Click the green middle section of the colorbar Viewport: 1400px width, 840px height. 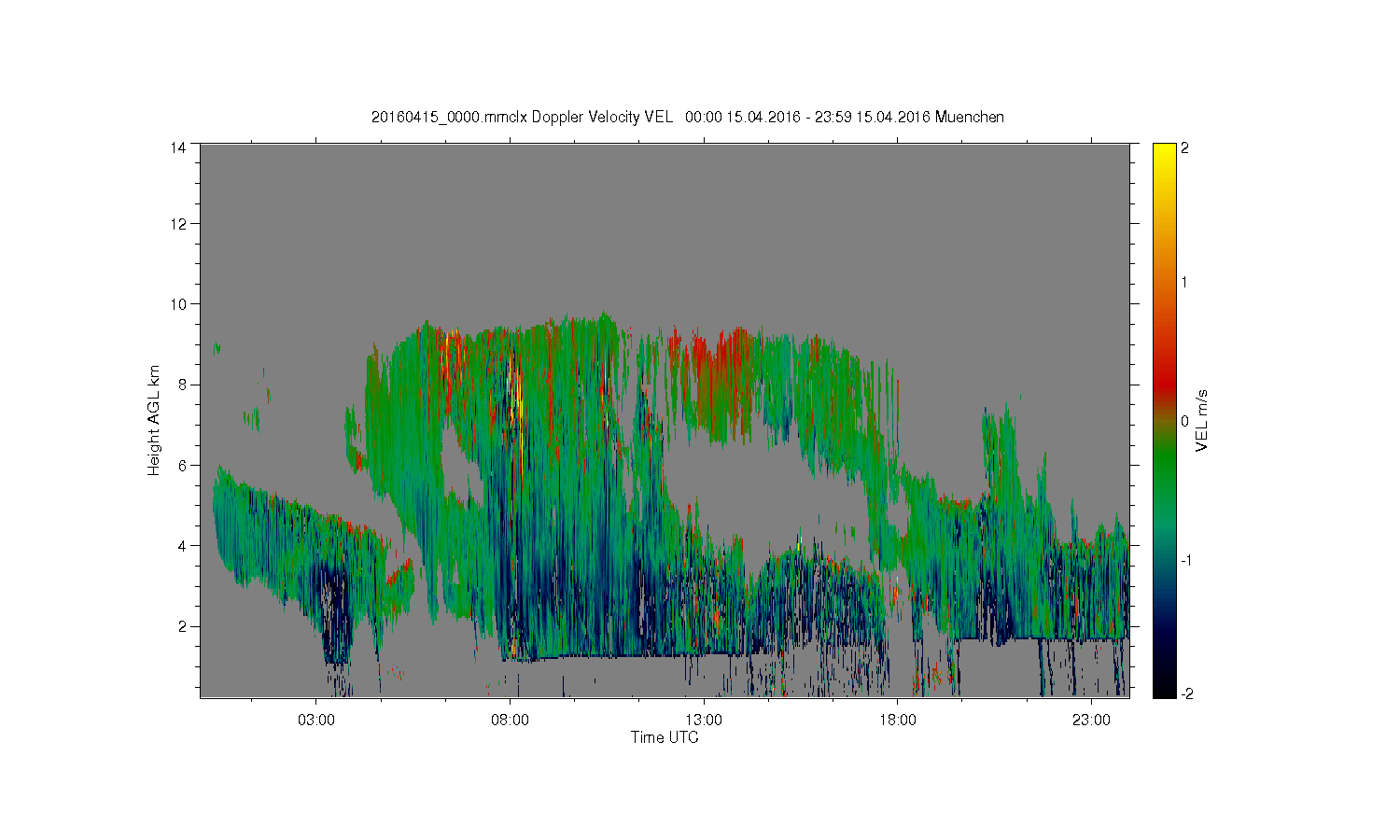click(x=1164, y=457)
